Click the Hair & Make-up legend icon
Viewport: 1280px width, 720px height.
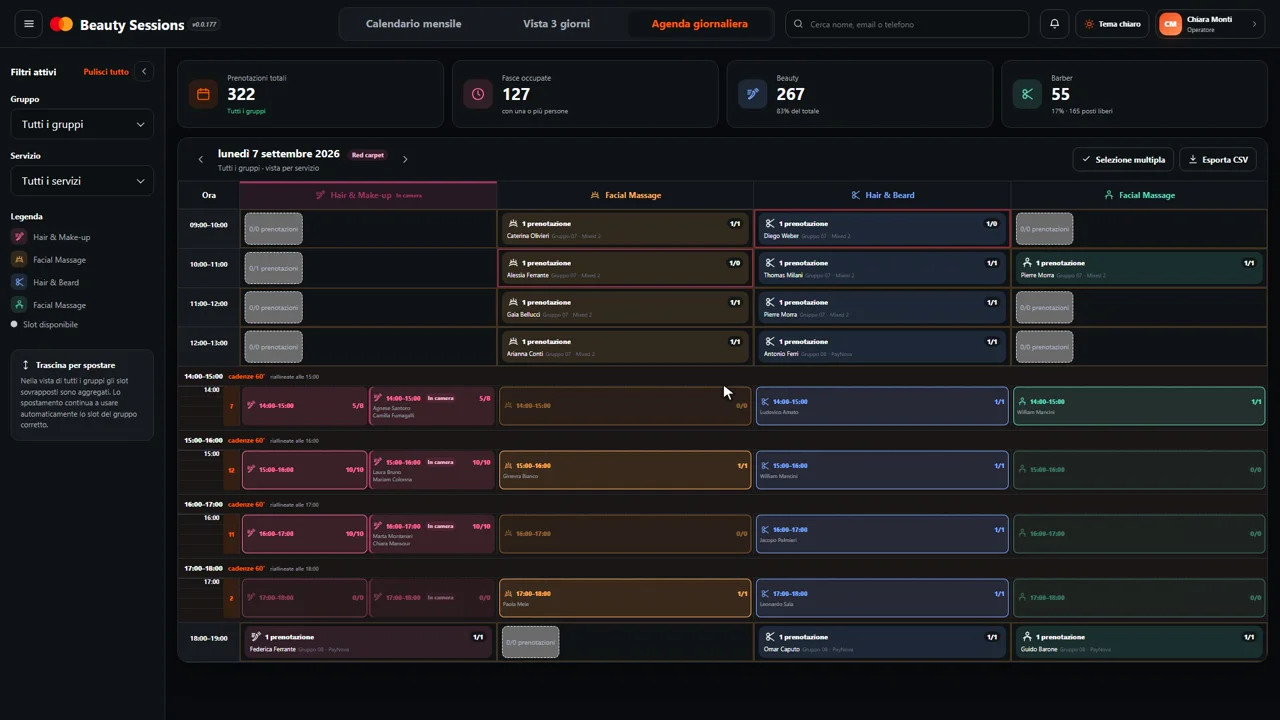pos(19,237)
